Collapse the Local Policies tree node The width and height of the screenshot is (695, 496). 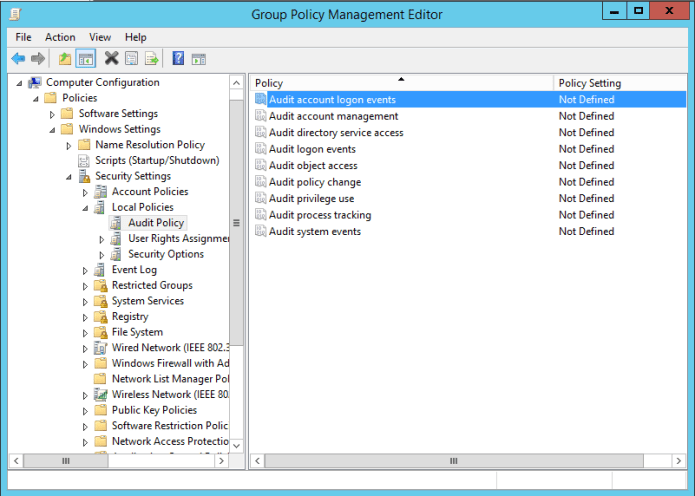click(85, 208)
